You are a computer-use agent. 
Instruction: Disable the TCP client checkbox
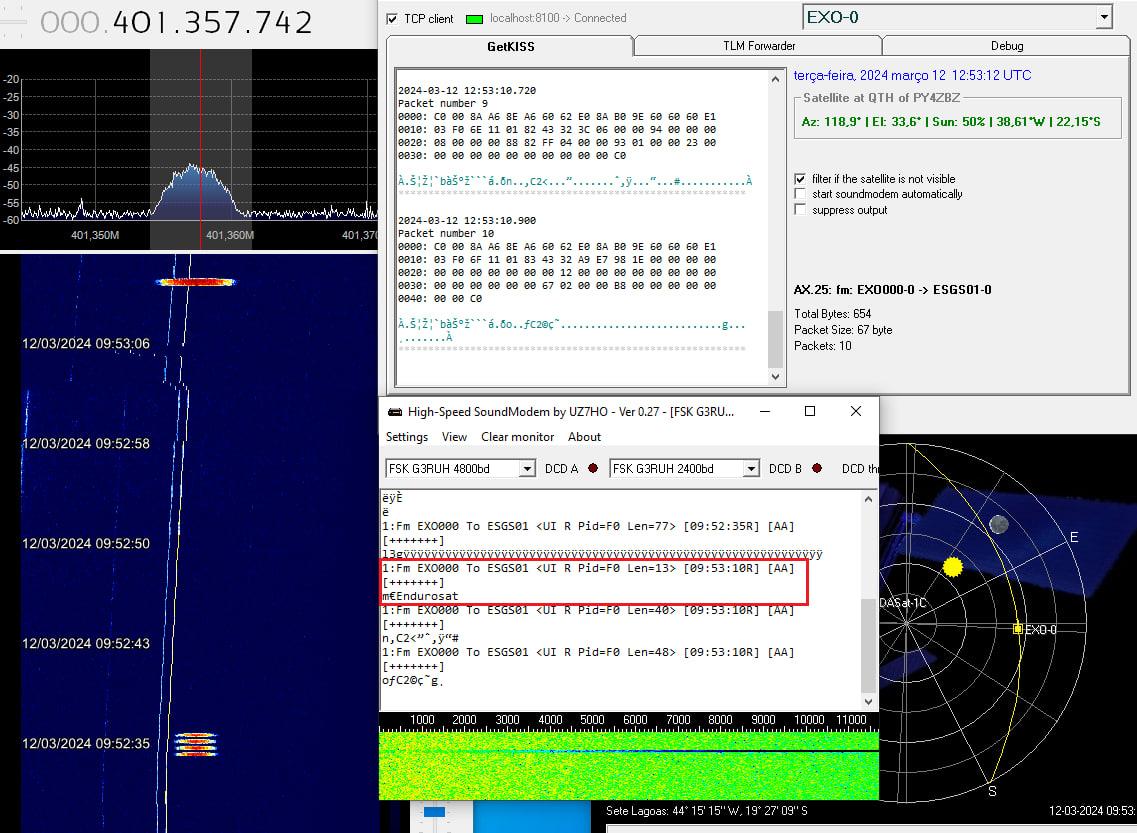coord(392,19)
